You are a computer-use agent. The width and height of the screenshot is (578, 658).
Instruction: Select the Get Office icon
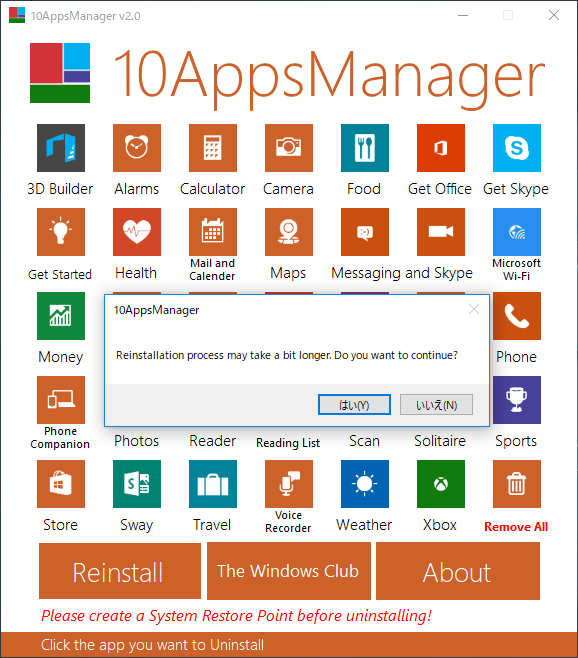tap(441, 148)
